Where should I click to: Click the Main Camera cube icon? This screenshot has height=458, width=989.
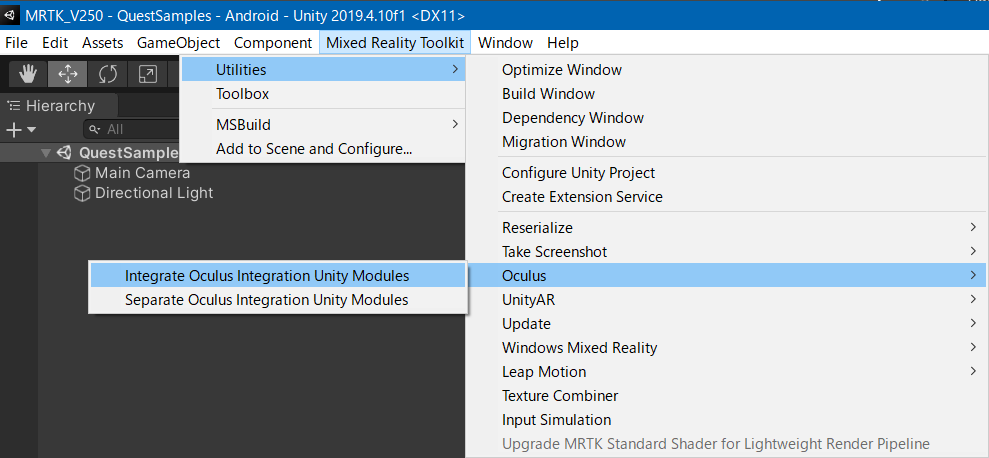click(x=82, y=173)
